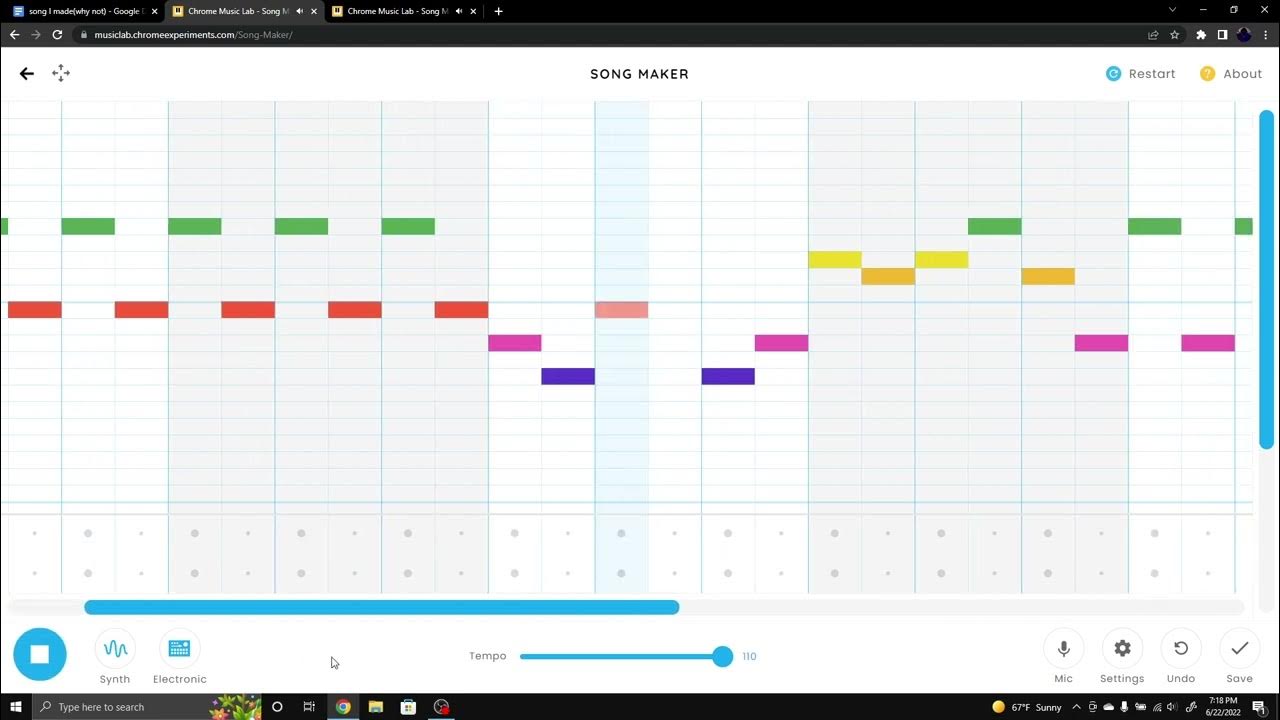Click the vertical blue scrollbar
The height and width of the screenshot is (720, 1280).
(x=1266, y=280)
